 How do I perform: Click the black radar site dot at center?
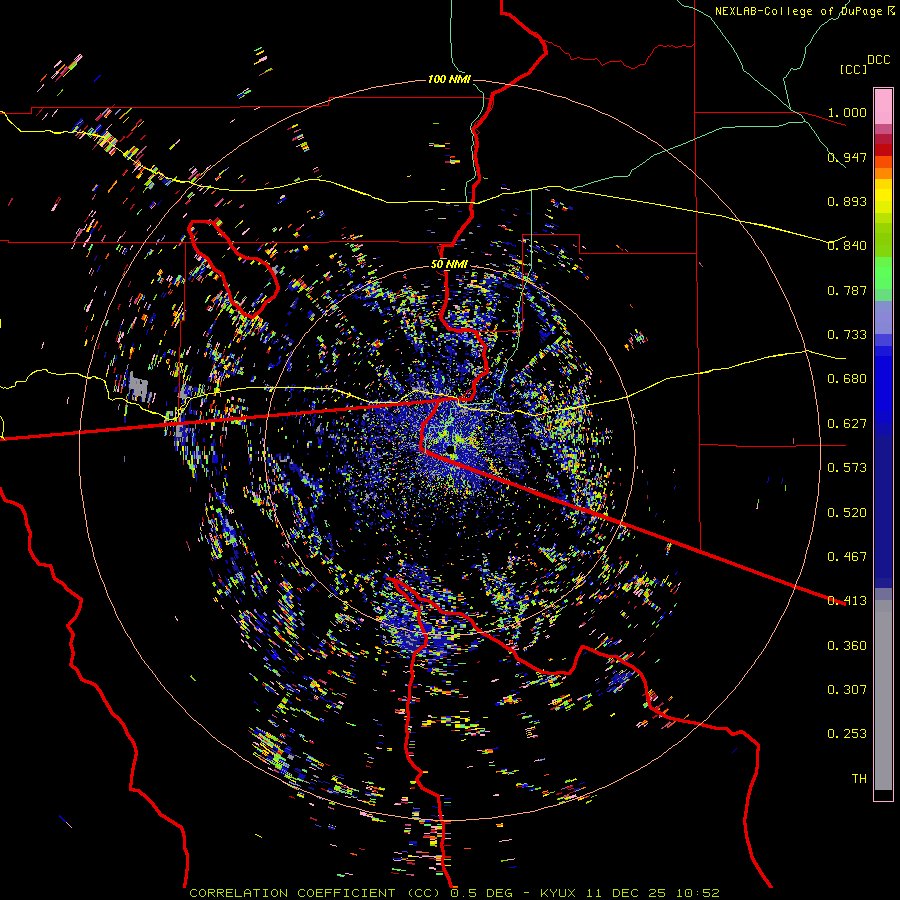(451, 449)
